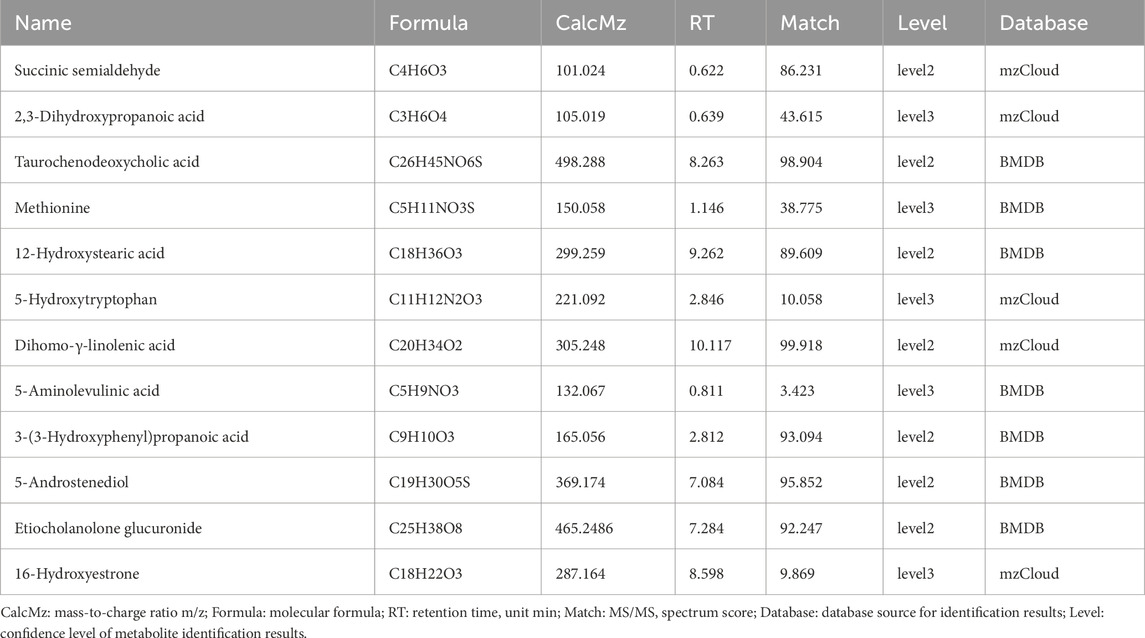
Task: Click the Database column header
Action: (1045, 23)
